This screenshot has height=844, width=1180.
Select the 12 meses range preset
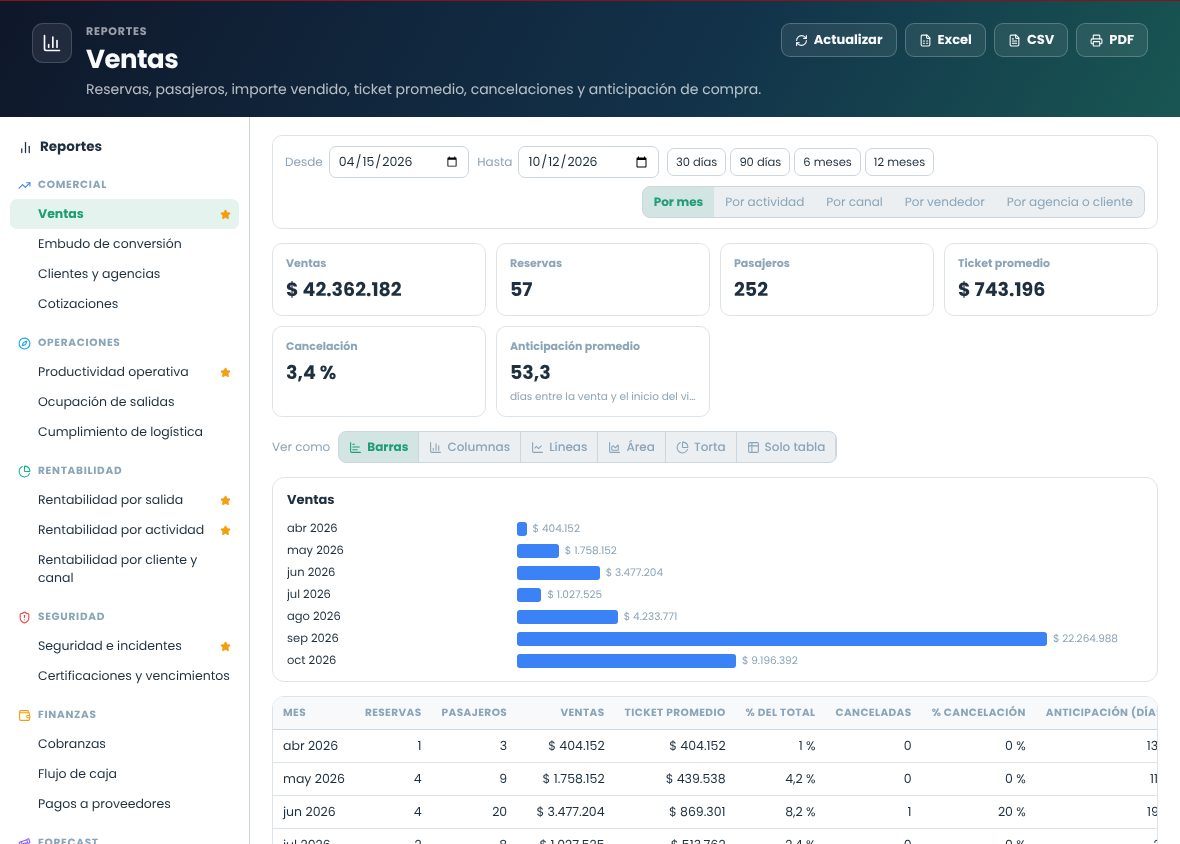coord(899,162)
